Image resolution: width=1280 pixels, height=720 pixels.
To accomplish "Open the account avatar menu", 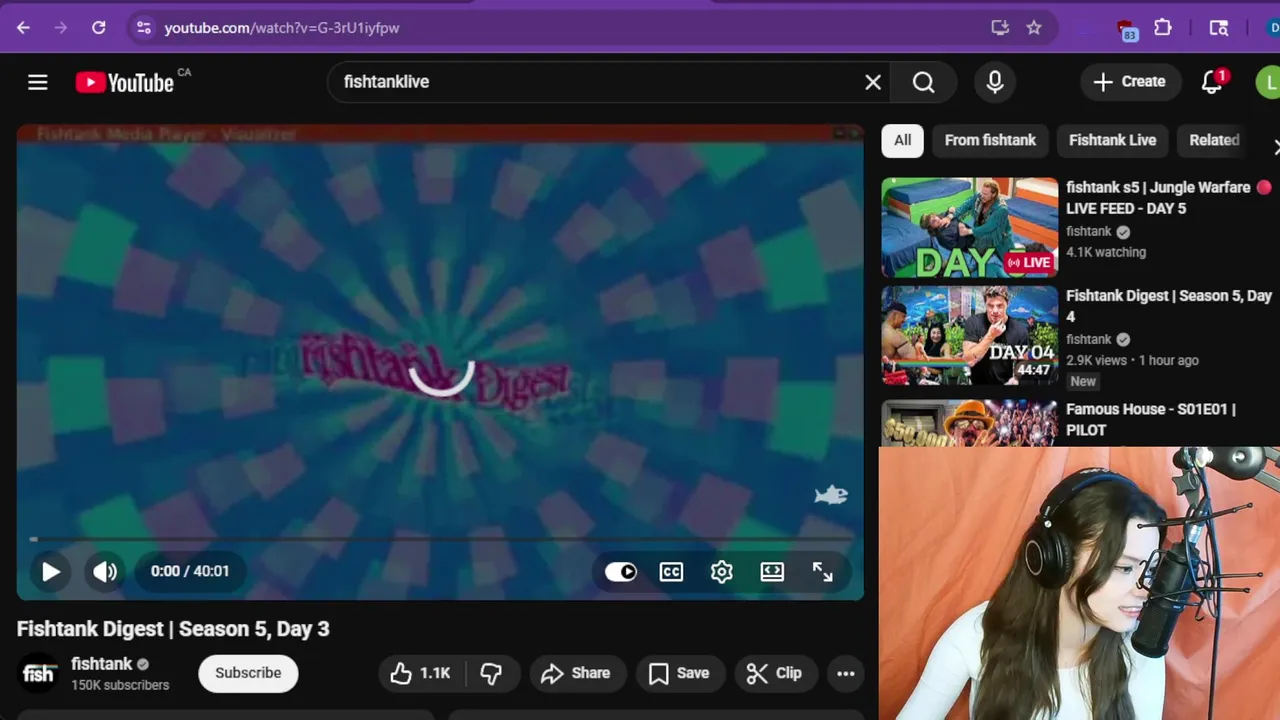I will point(1268,82).
